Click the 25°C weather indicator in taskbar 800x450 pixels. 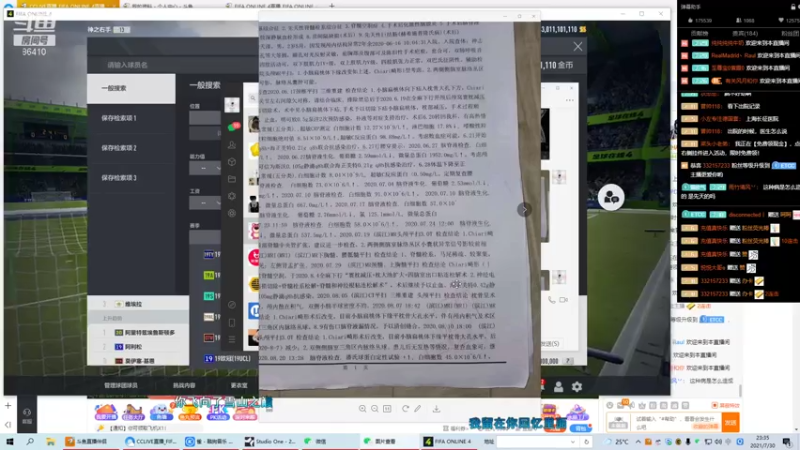point(616,442)
